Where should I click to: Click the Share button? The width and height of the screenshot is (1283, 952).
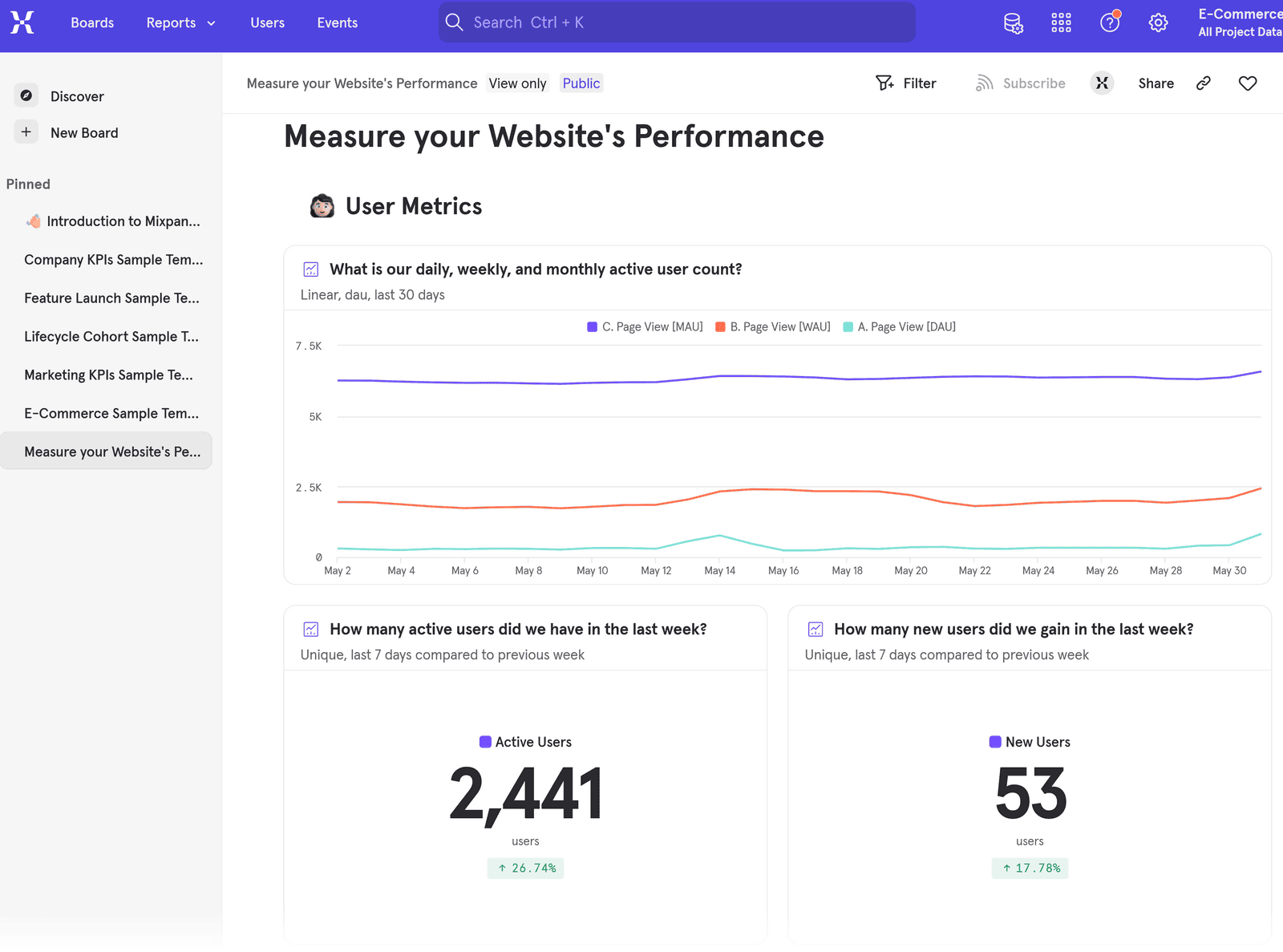pyautogui.click(x=1156, y=83)
